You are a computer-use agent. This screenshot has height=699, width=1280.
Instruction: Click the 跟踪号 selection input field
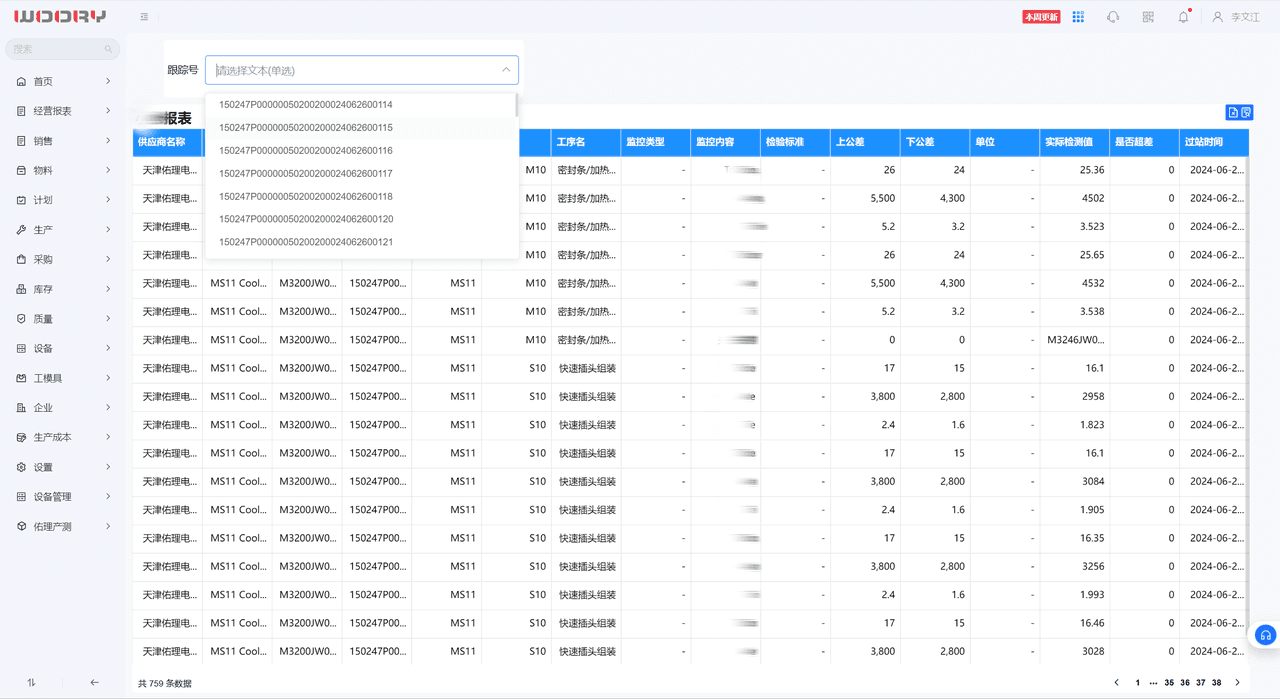coord(362,70)
